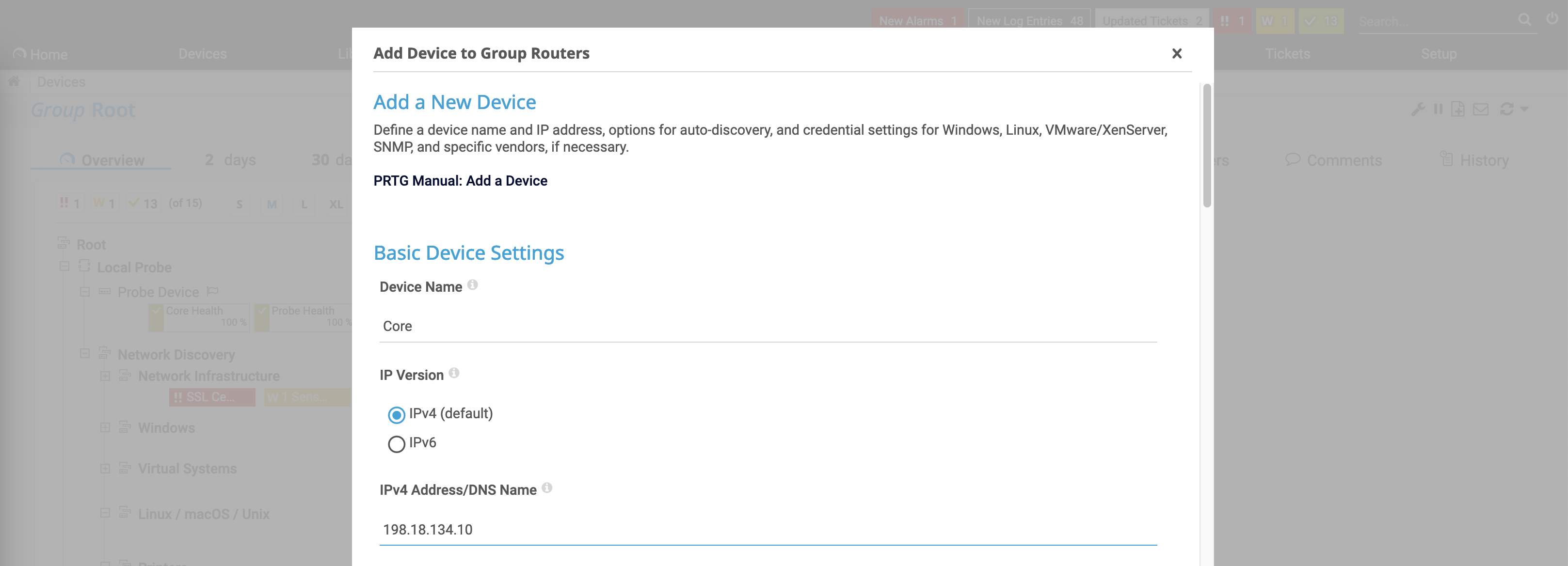
Task: Click info icon next to IPv4 Address/DNS Name
Action: [546, 487]
